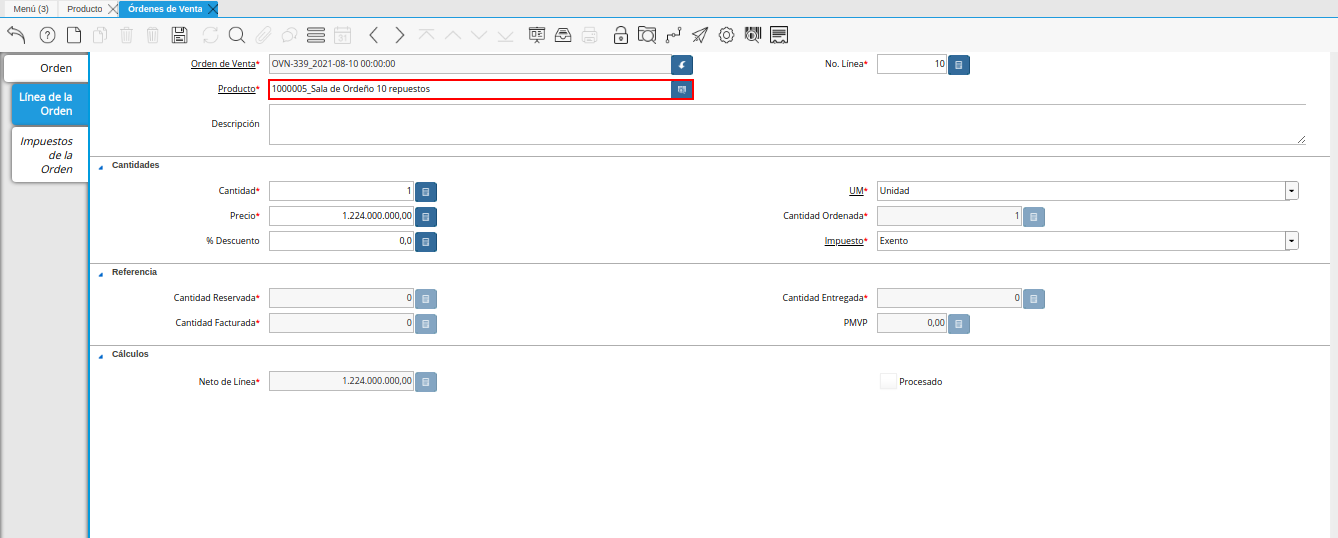Click the attachment paperclip icon
This screenshot has height=538, width=1338.
coord(263,35)
